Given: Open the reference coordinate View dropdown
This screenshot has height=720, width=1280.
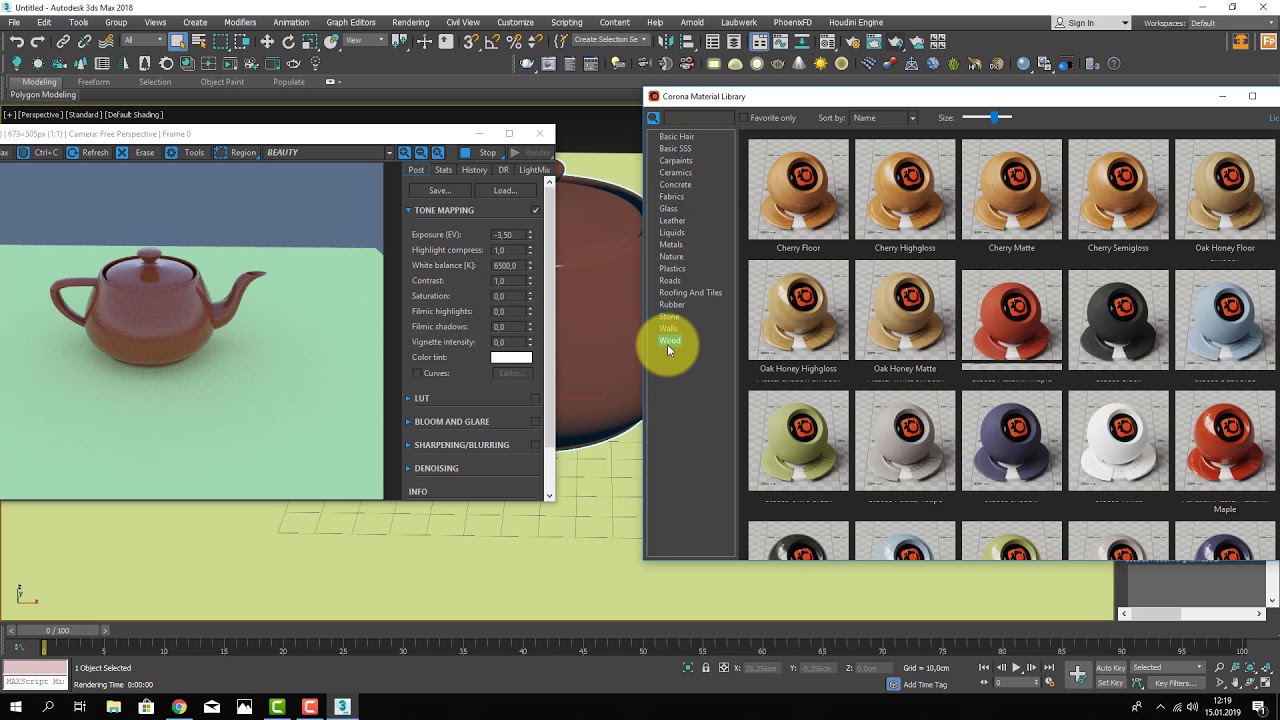Looking at the screenshot, I should coord(365,41).
